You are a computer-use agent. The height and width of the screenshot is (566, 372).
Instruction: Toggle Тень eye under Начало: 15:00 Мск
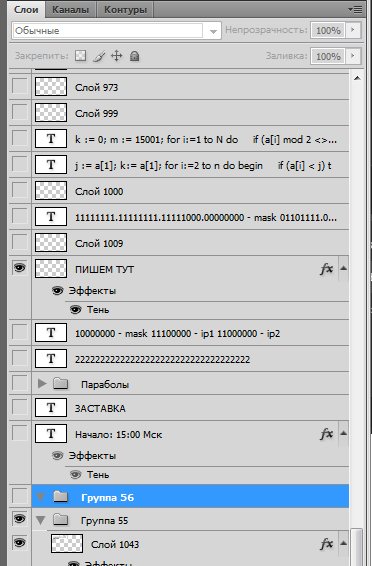point(75,474)
